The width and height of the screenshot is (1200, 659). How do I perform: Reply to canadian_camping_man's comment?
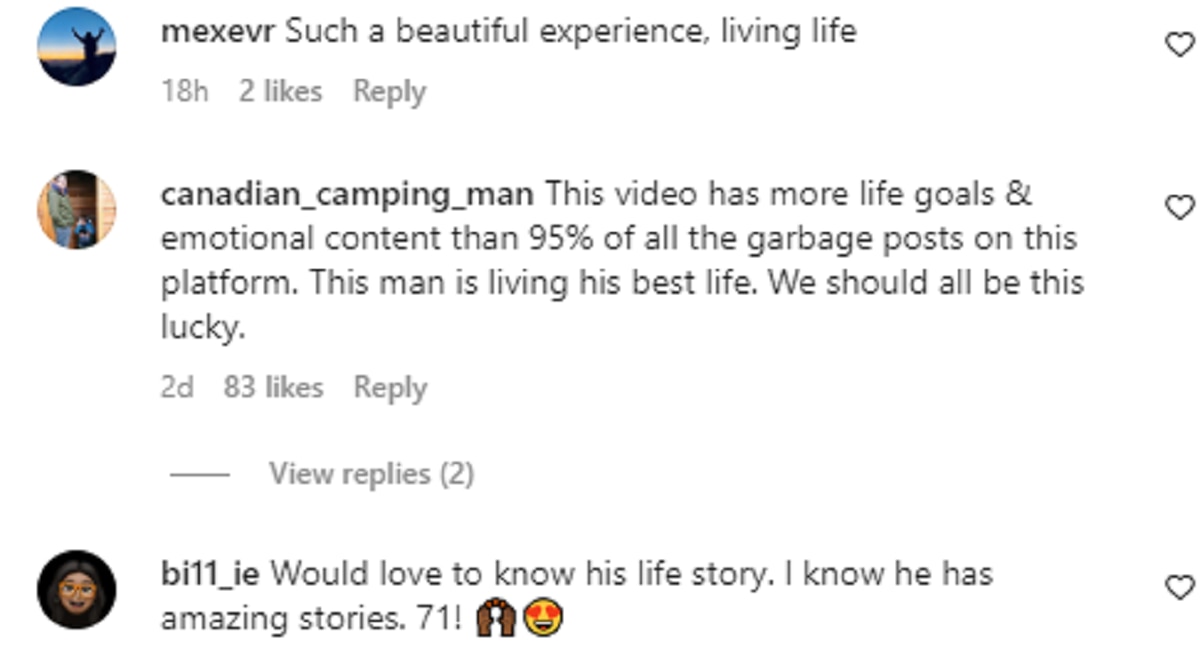click(x=389, y=387)
